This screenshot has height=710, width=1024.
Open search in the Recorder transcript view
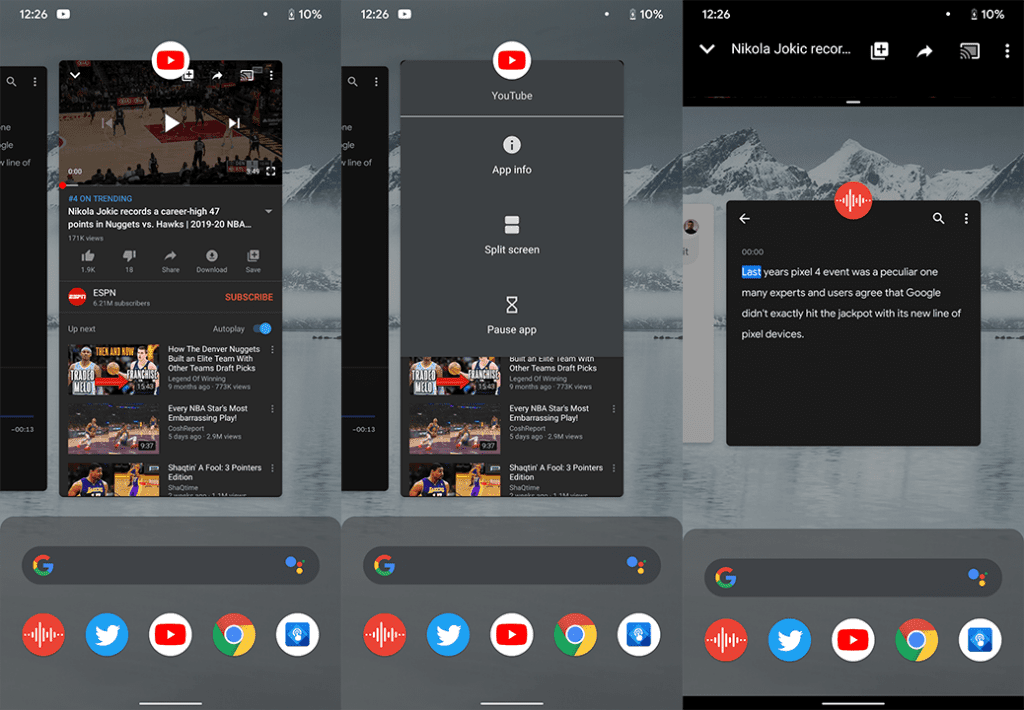pos(939,218)
